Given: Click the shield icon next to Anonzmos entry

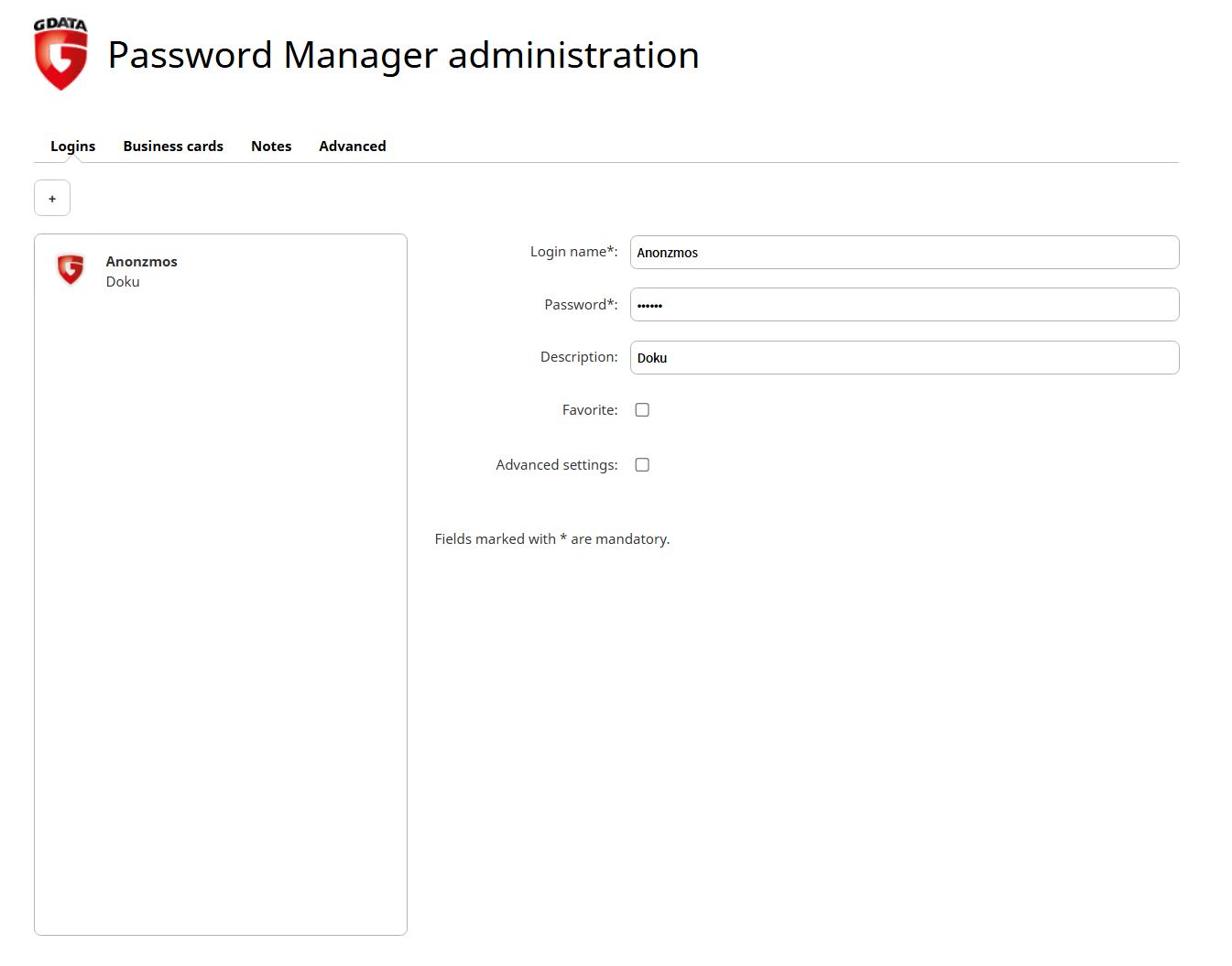Looking at the screenshot, I should [x=71, y=269].
